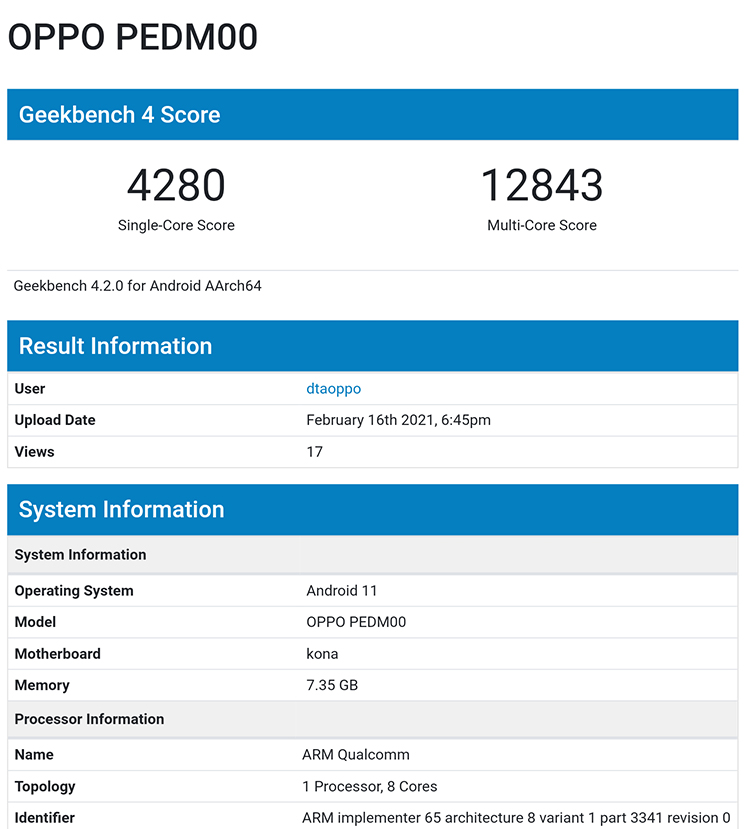Select multi-core score value 12843
The height and width of the screenshot is (829, 750).
[x=542, y=185]
